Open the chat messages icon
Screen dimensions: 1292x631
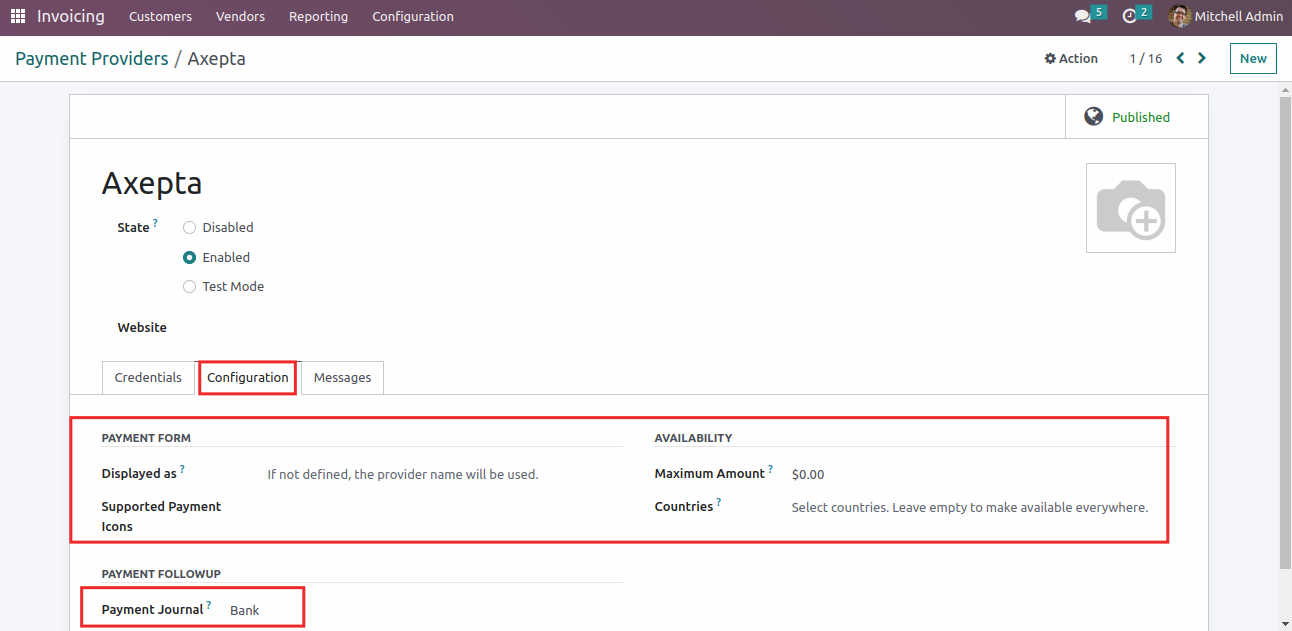pos(1082,16)
